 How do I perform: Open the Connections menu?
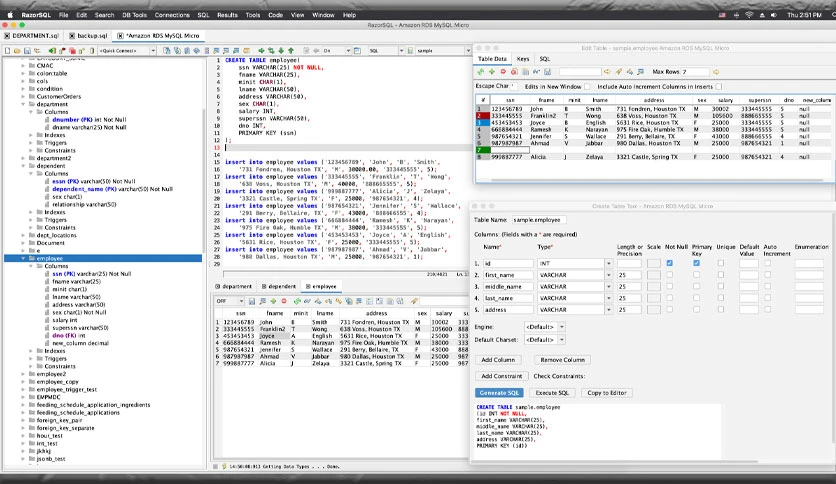click(x=172, y=15)
